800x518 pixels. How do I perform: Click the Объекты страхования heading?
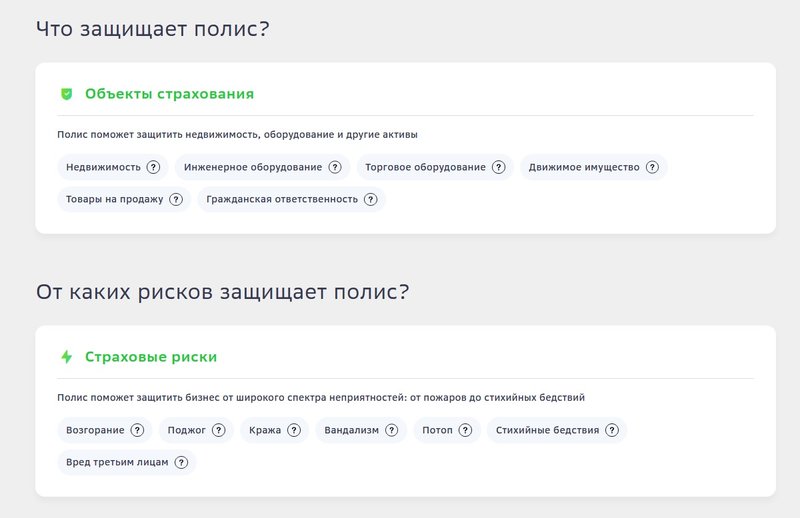tap(169, 94)
